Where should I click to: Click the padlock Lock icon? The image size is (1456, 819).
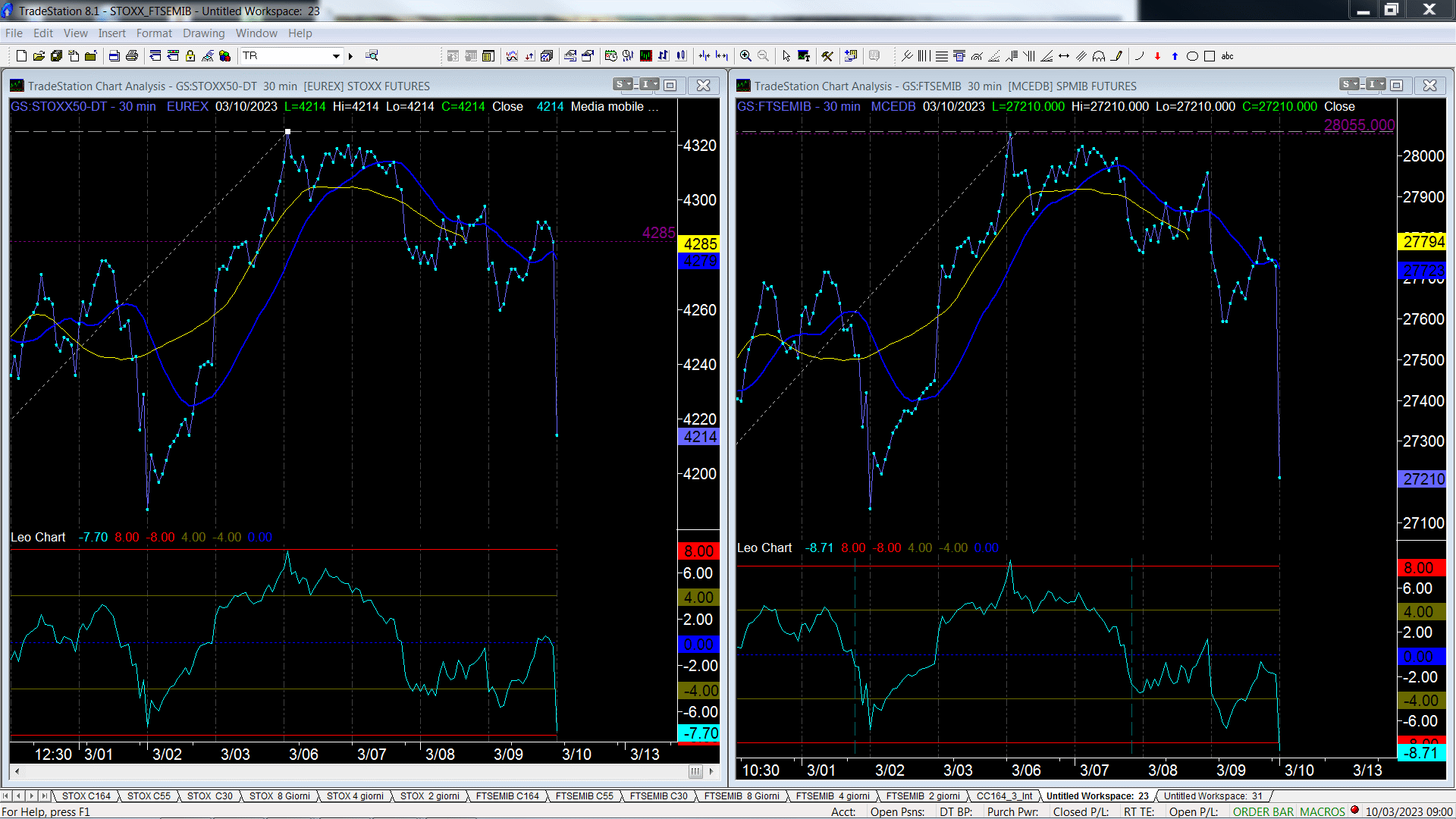pos(190,56)
